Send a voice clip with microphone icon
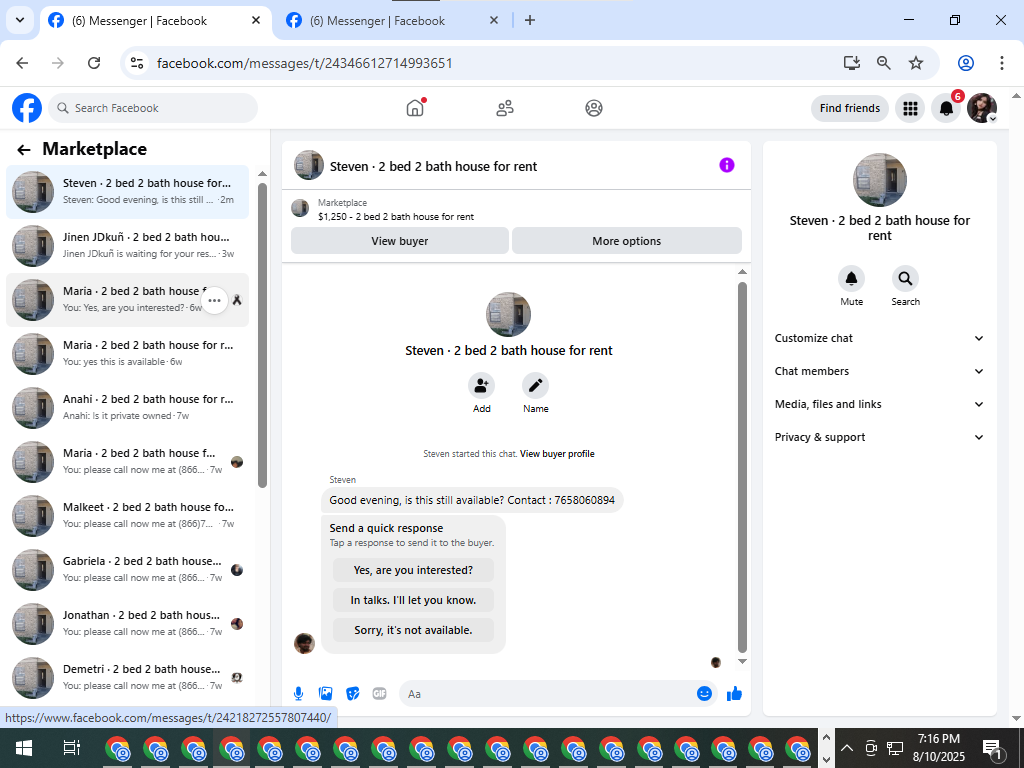The width and height of the screenshot is (1024, 768). pos(298,694)
